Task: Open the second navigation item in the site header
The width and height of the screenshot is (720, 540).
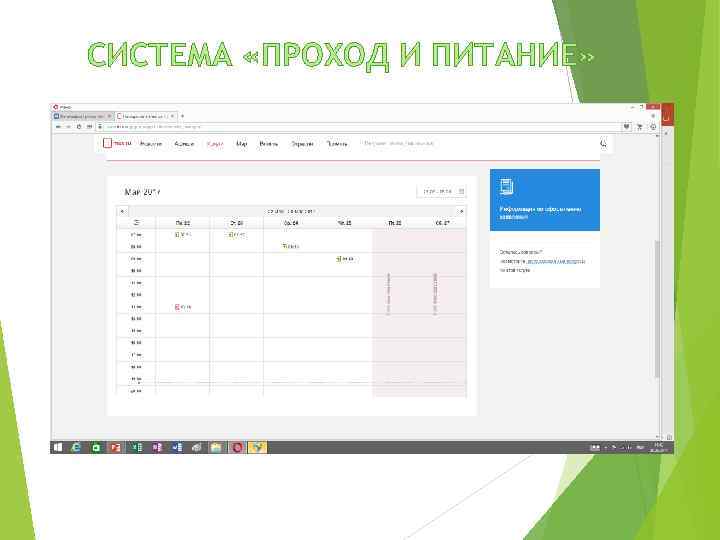Action: pyautogui.click(x=184, y=144)
